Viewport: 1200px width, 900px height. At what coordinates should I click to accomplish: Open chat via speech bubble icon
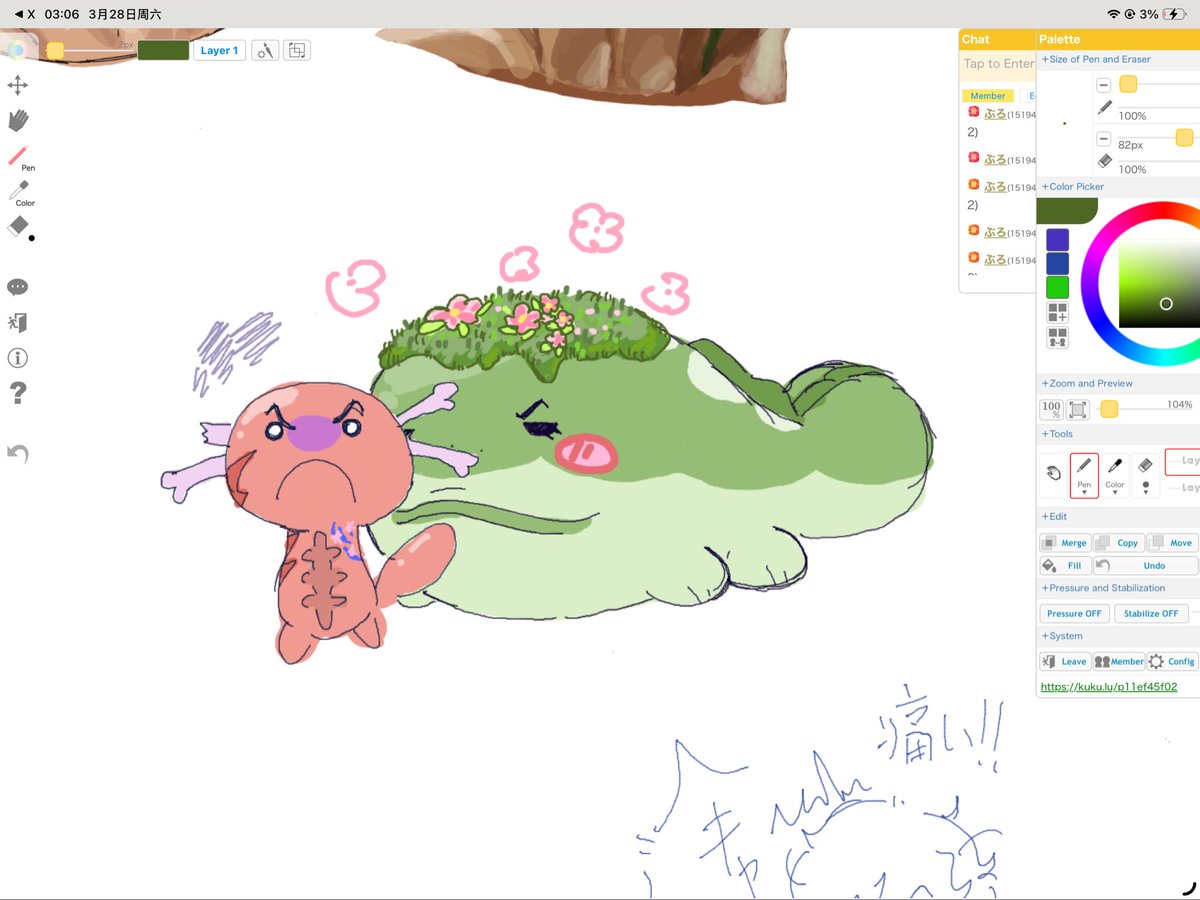tap(17, 288)
